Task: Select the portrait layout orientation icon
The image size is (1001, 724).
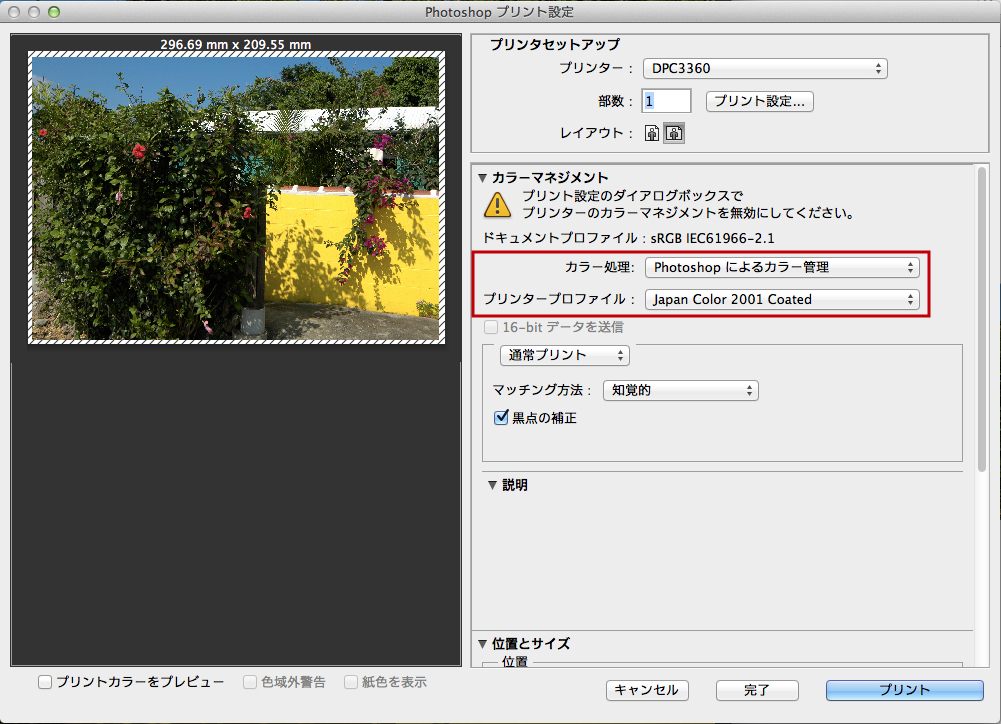Action: pos(652,133)
